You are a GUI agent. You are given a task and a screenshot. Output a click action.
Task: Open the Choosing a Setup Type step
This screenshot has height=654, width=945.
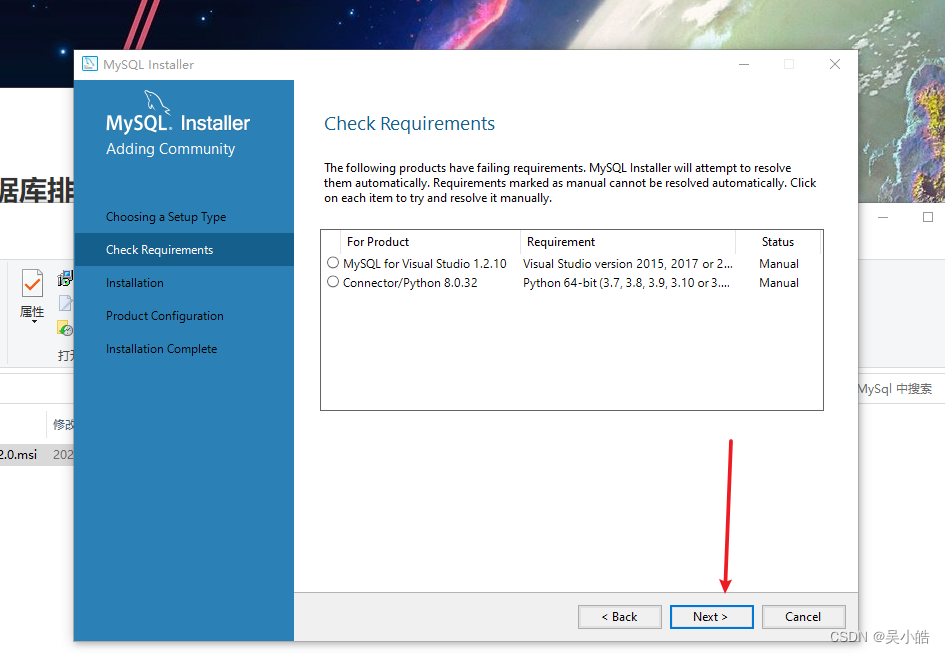coord(166,217)
